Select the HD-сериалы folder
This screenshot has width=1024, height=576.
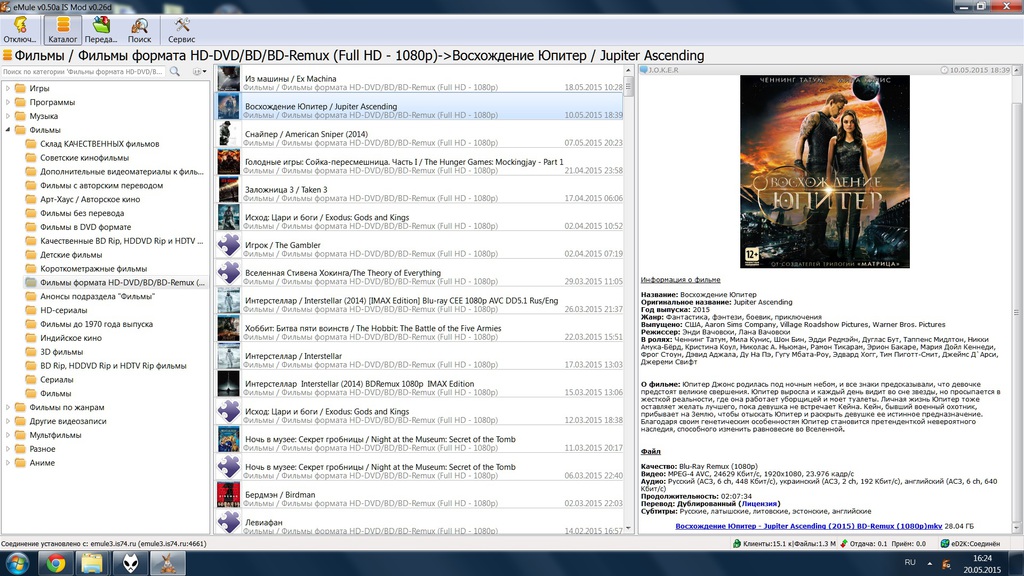click(63, 310)
